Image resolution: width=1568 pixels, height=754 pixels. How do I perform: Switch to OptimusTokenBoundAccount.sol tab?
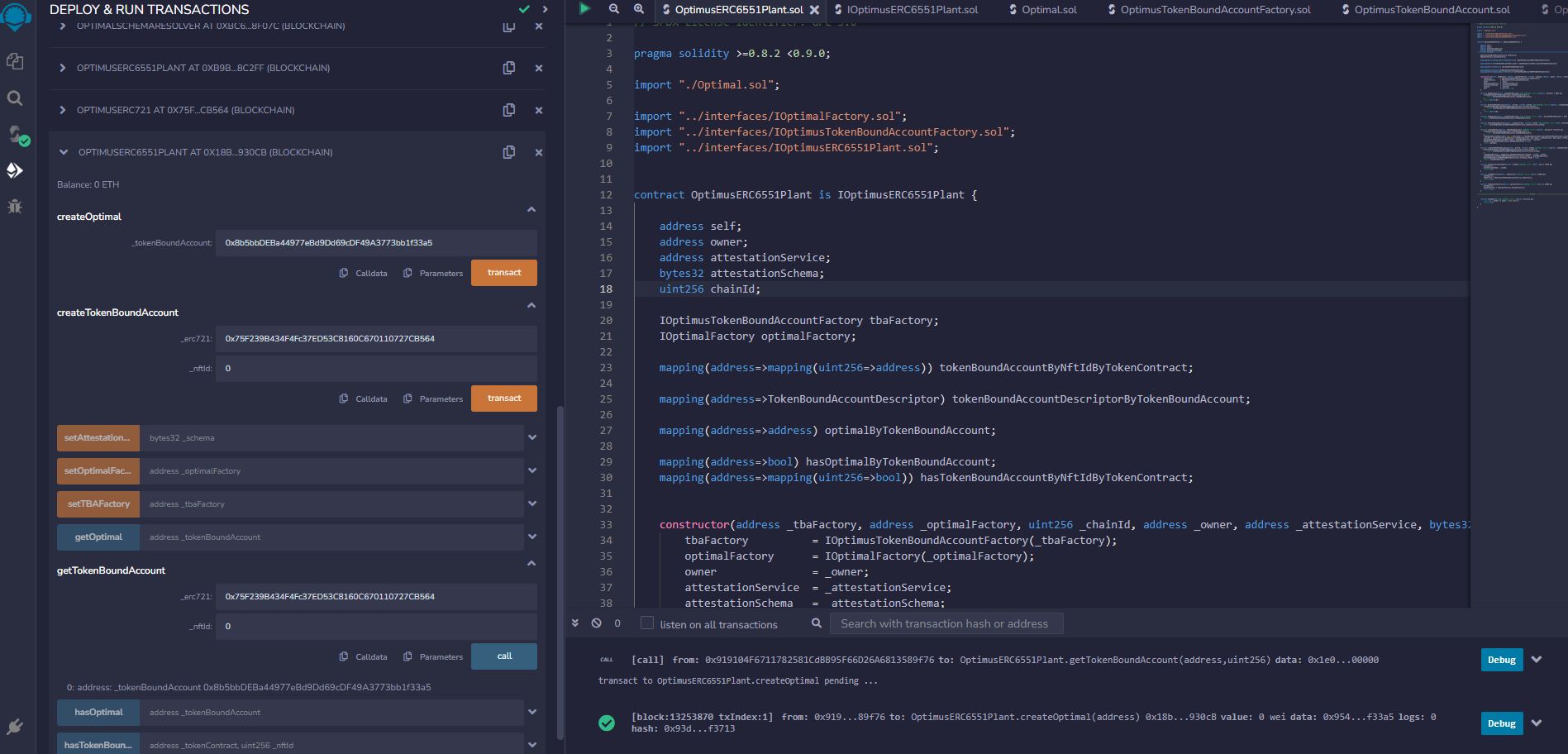1425,10
